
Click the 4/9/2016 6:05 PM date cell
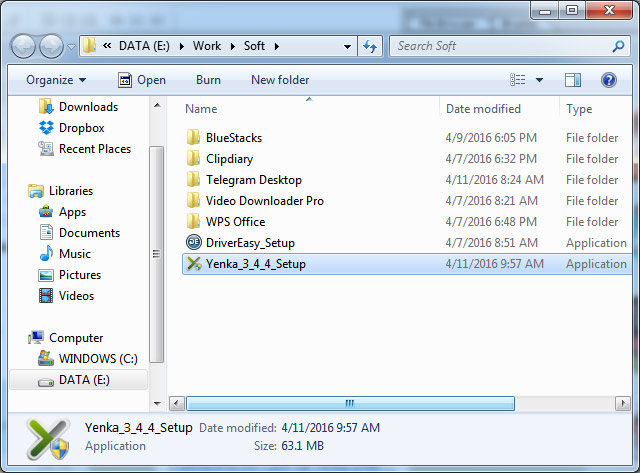(491, 138)
